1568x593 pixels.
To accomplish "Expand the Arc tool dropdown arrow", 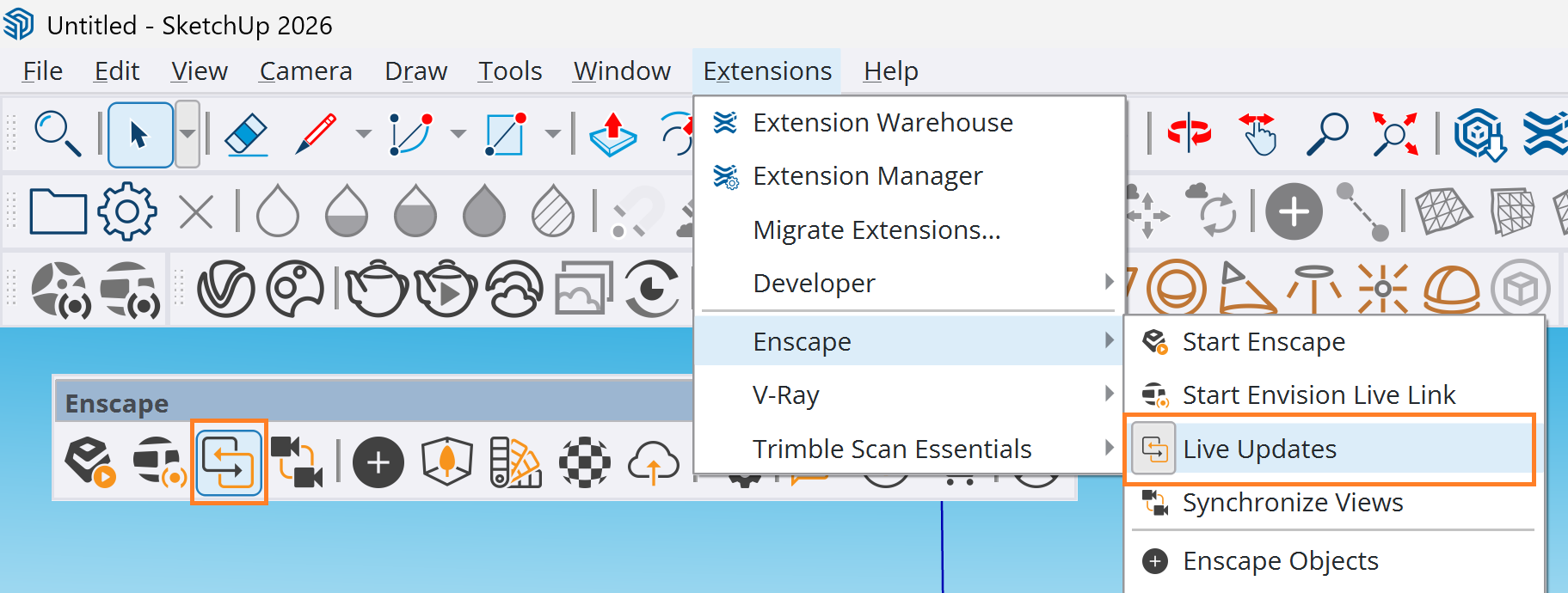I will (x=458, y=134).
